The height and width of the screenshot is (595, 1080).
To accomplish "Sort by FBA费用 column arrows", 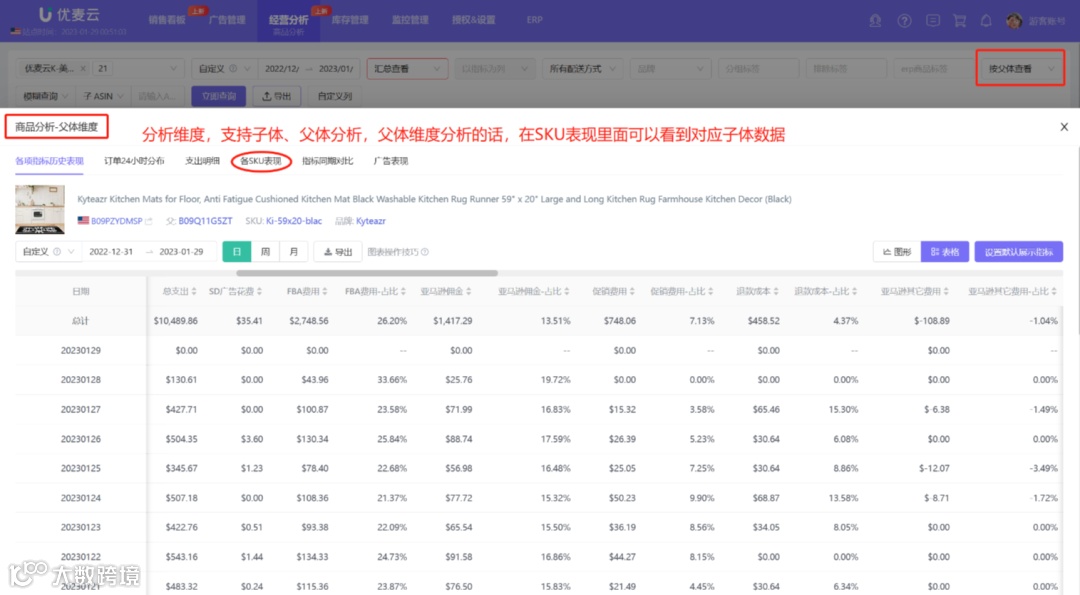I will point(325,291).
